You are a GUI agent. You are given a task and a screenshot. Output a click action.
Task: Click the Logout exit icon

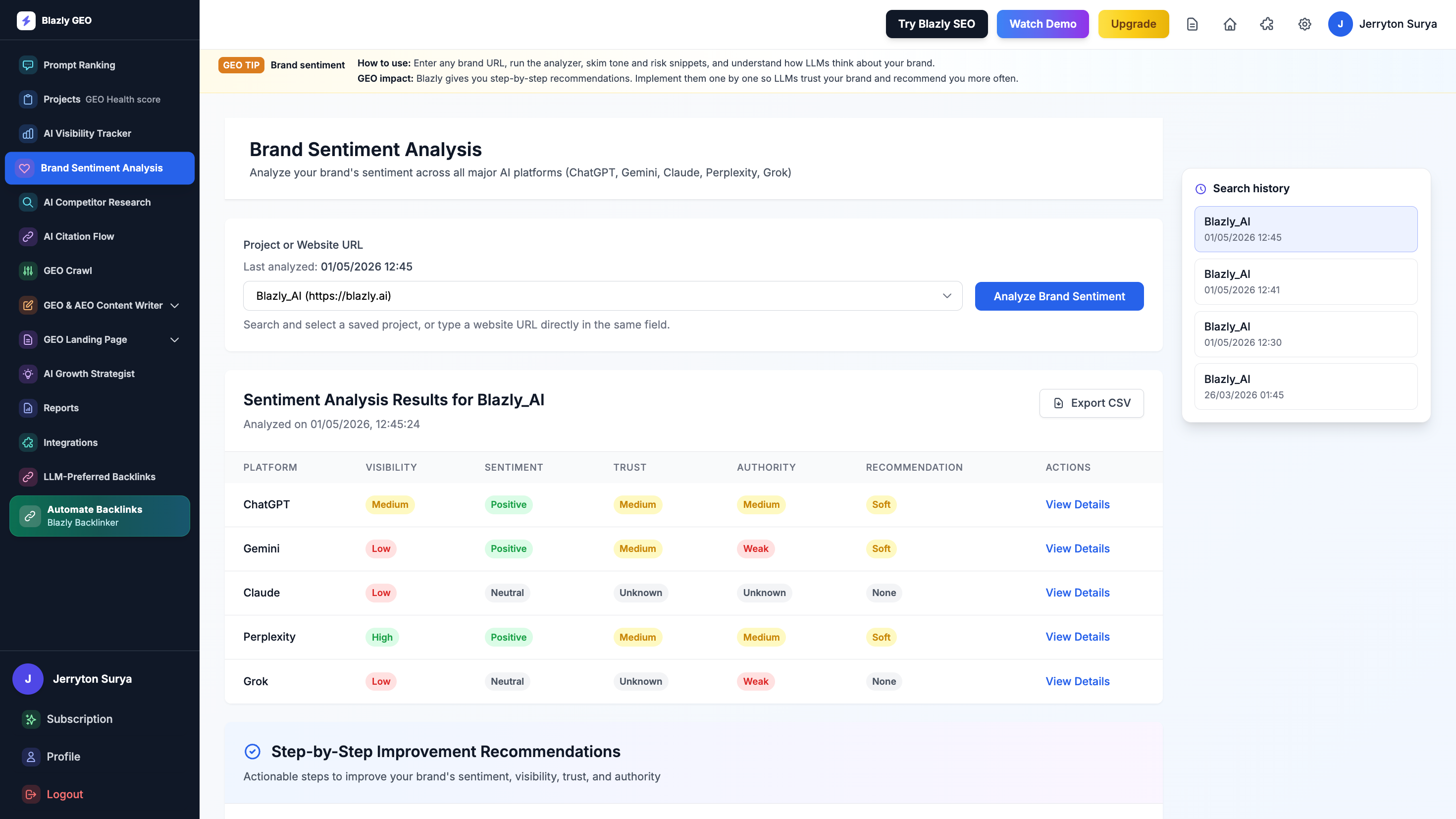(x=31, y=794)
